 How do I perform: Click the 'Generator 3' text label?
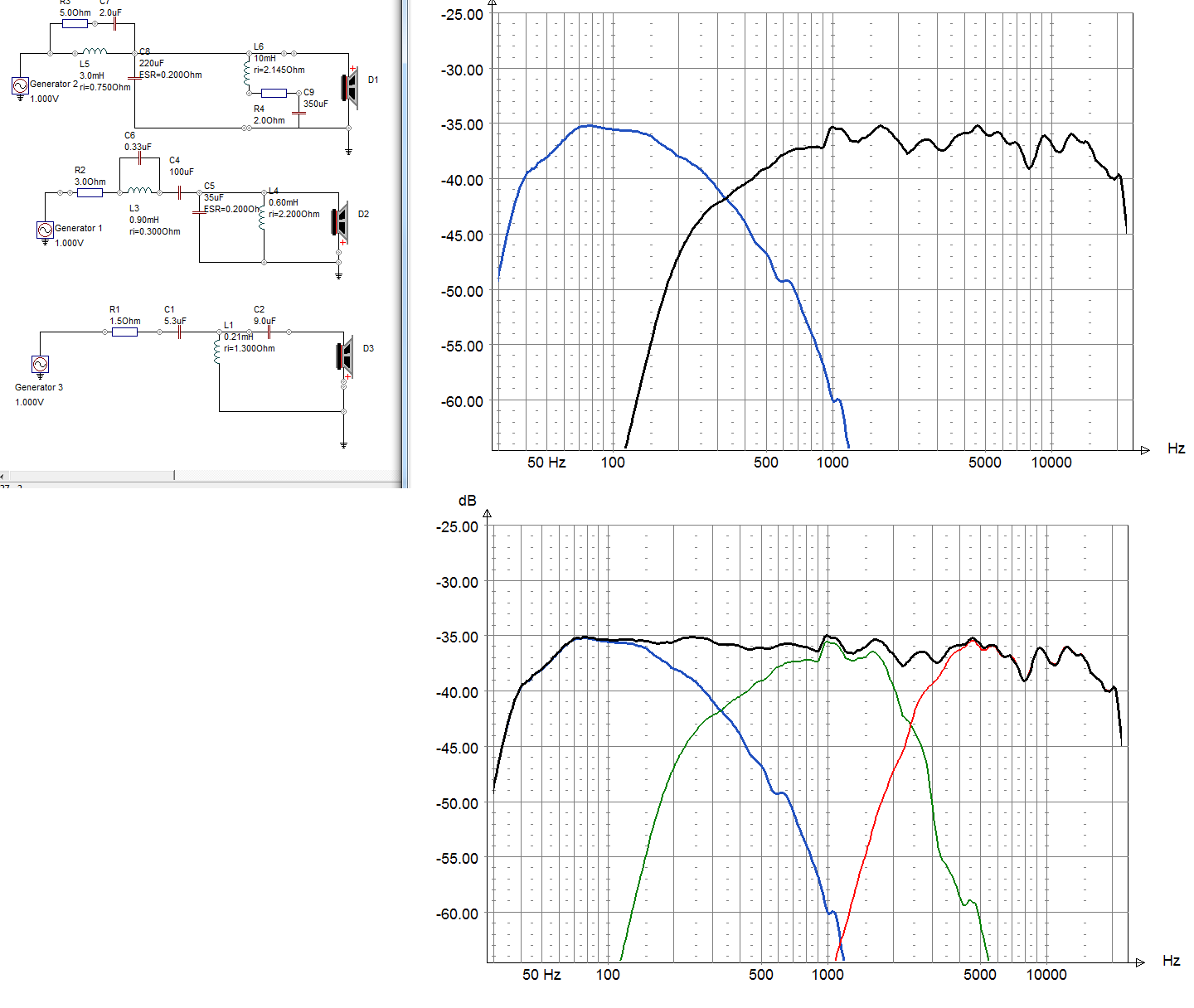[39, 387]
